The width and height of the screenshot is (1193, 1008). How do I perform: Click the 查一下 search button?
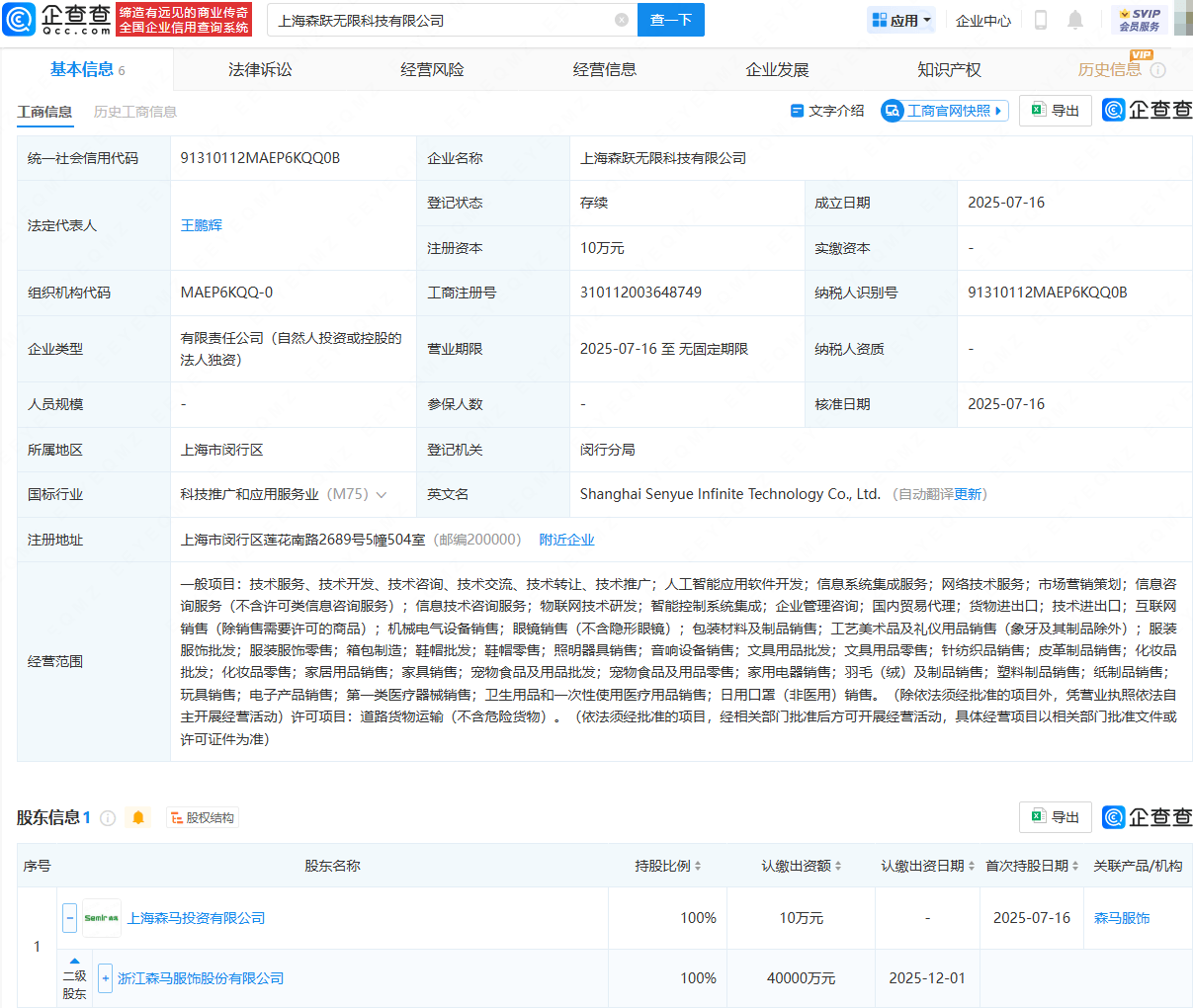pyautogui.click(x=670, y=20)
